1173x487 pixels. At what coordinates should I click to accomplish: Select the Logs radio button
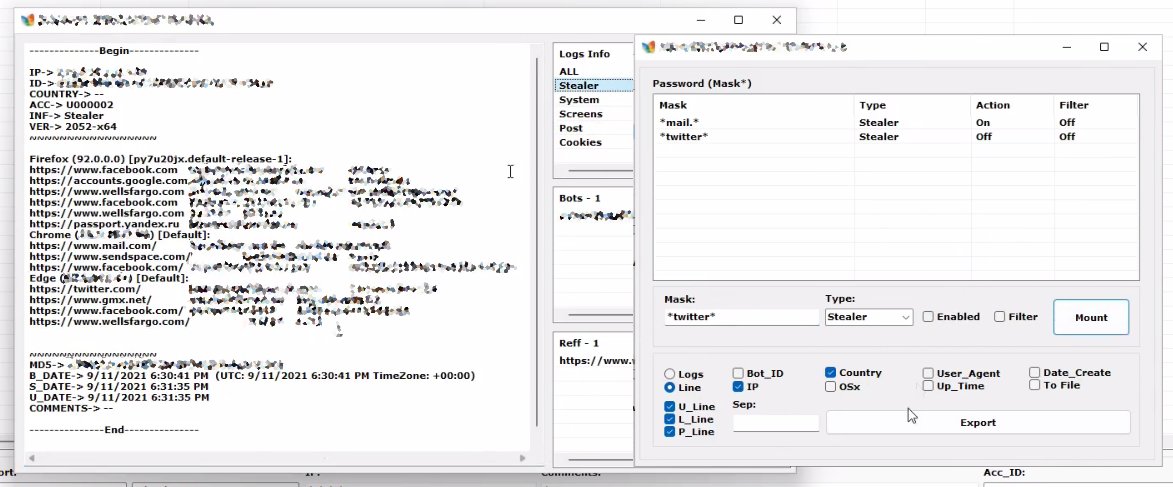tap(670, 374)
